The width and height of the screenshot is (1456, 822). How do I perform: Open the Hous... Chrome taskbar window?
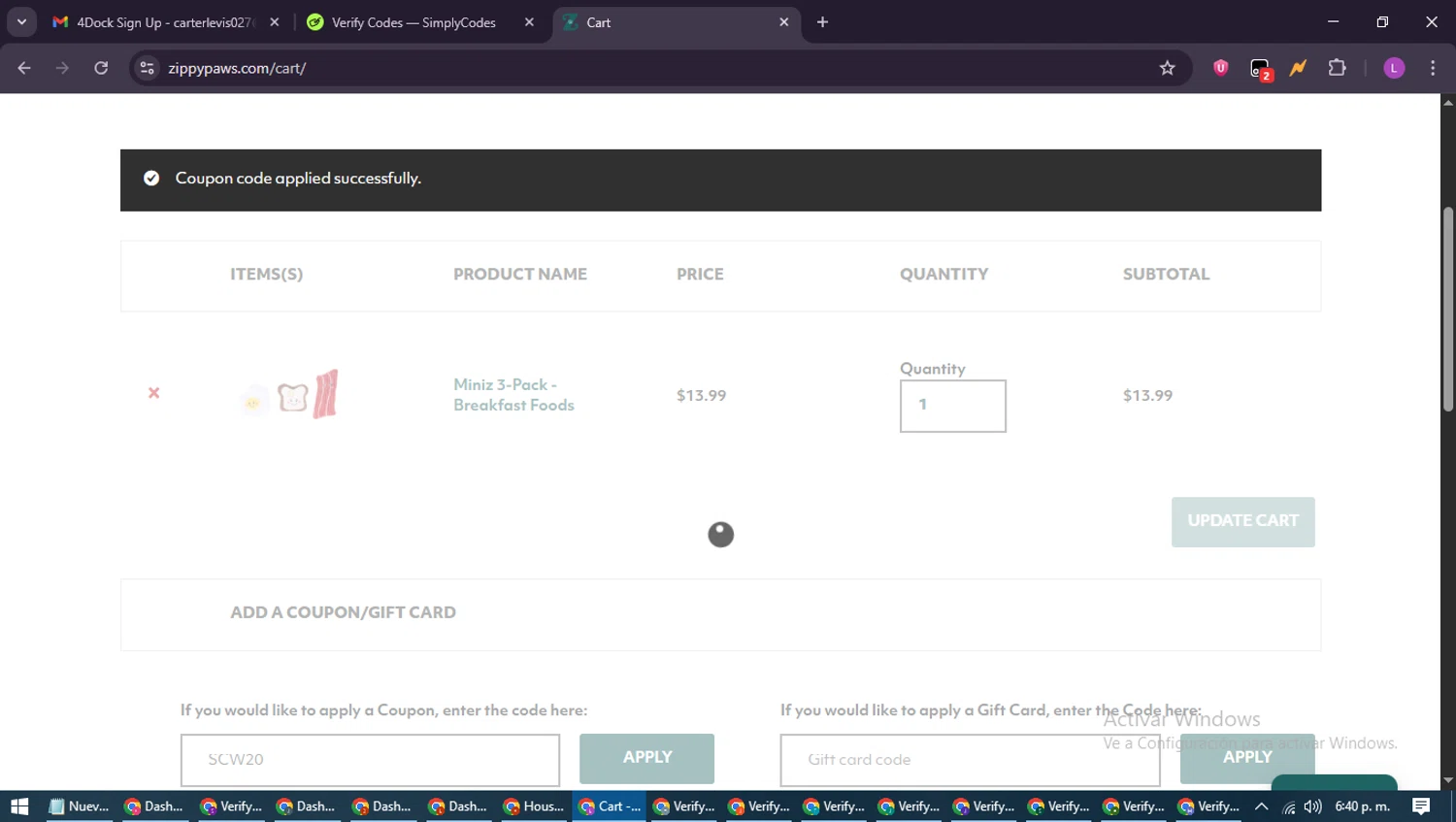pos(533,806)
